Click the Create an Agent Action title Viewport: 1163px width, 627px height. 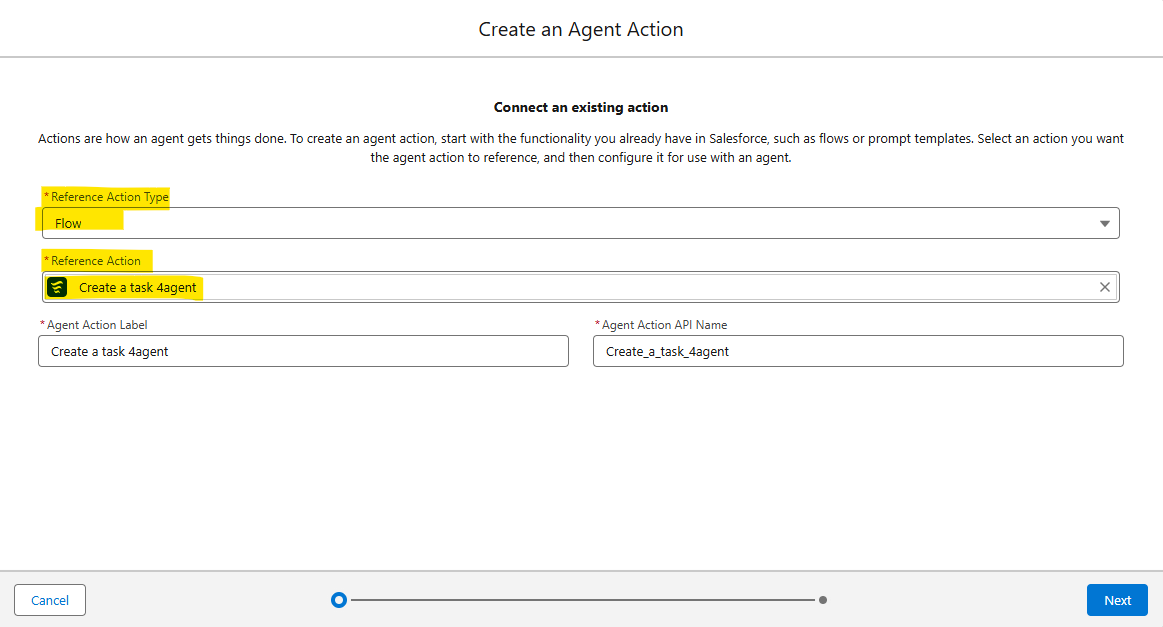[x=581, y=29]
